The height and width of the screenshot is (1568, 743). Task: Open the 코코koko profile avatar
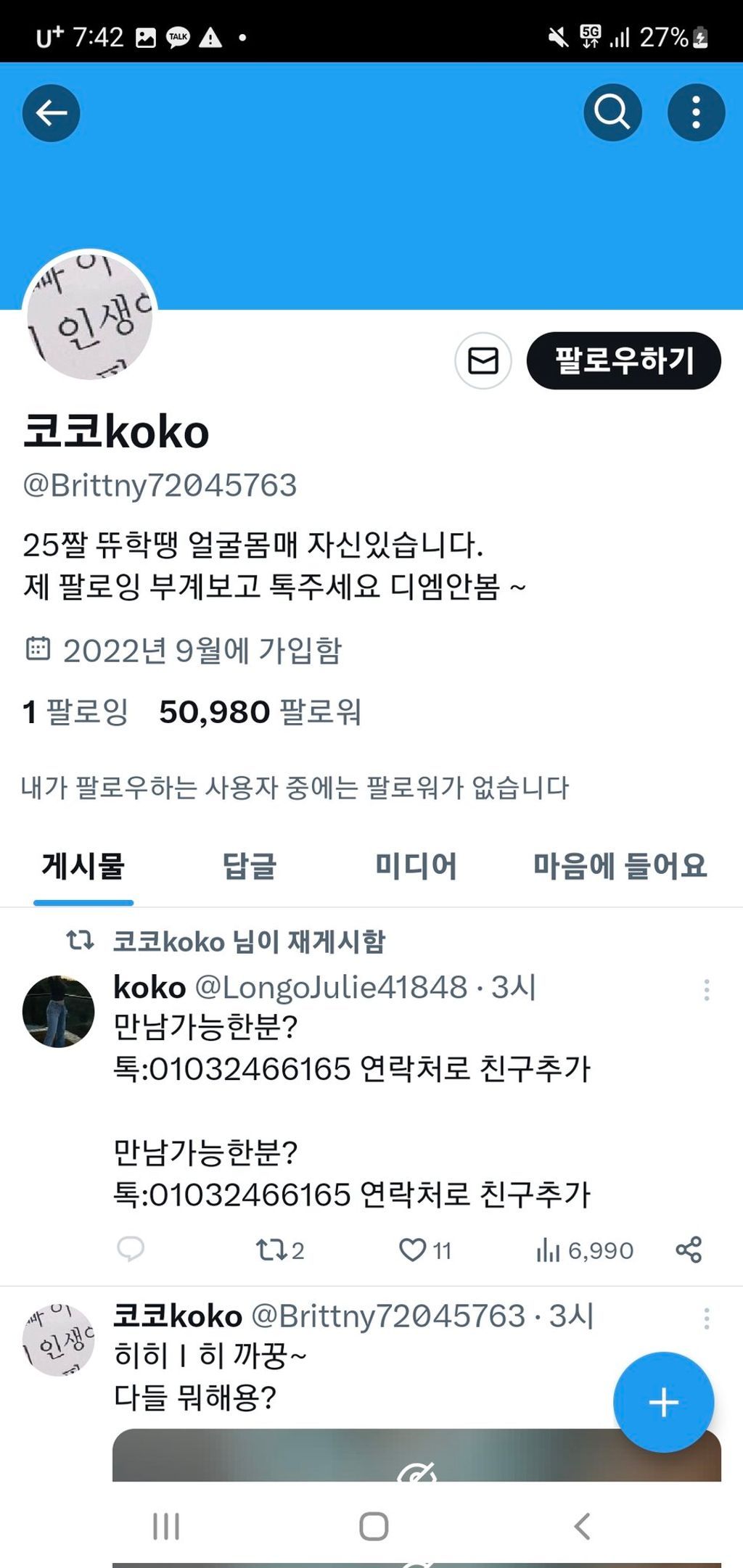(x=90, y=317)
